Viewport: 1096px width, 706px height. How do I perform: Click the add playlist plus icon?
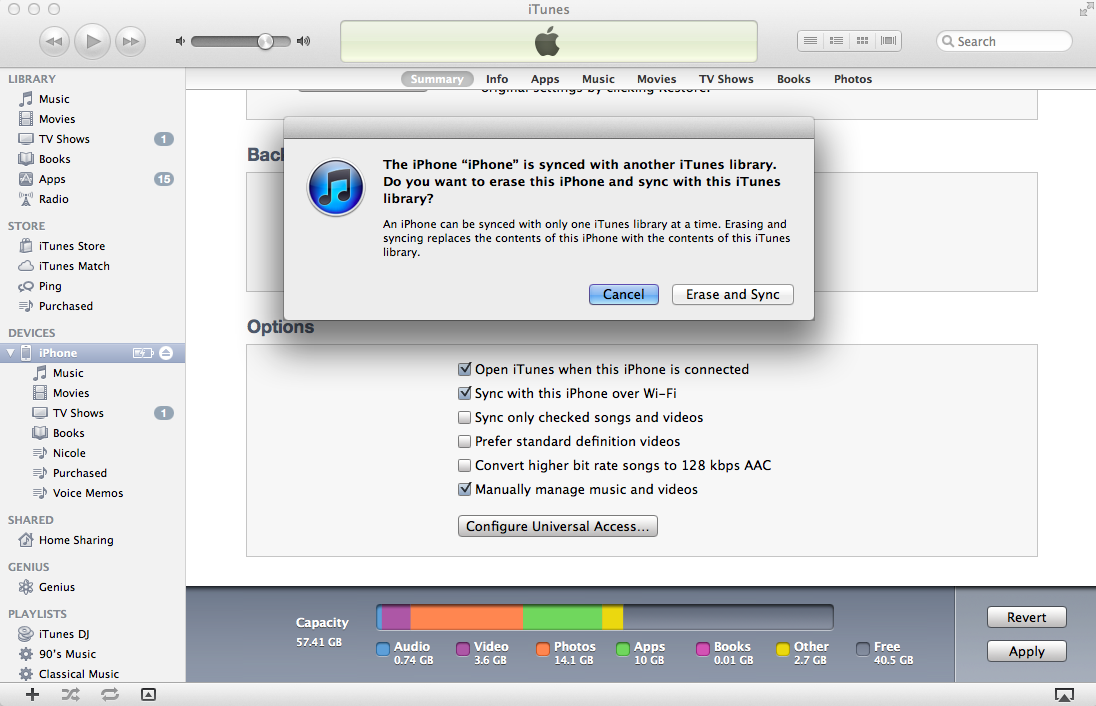32,694
